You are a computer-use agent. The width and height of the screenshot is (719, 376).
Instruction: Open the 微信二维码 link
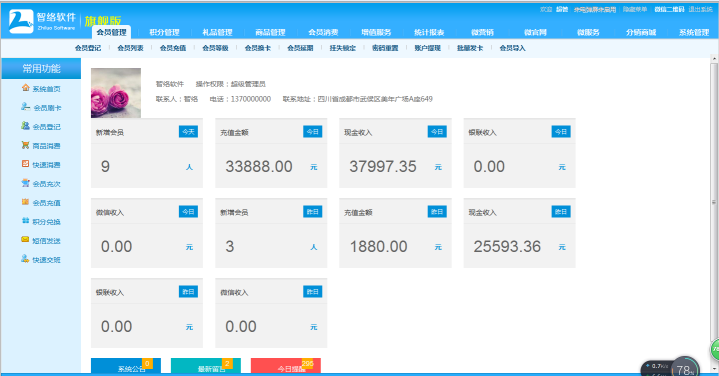(669, 9)
